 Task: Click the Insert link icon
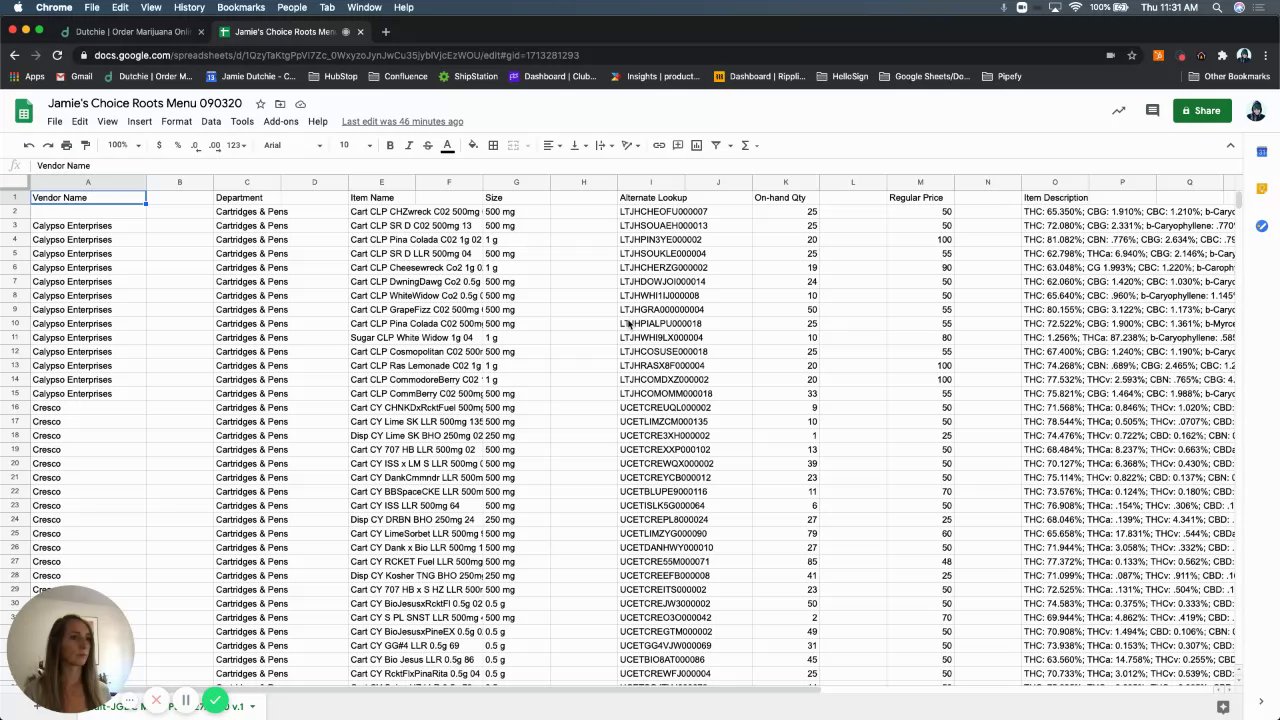(659, 145)
